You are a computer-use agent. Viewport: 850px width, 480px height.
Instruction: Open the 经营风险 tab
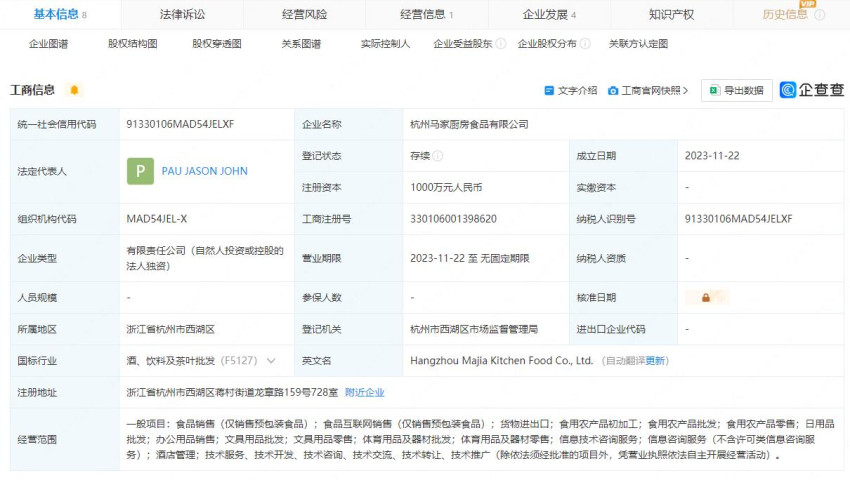[x=304, y=15]
